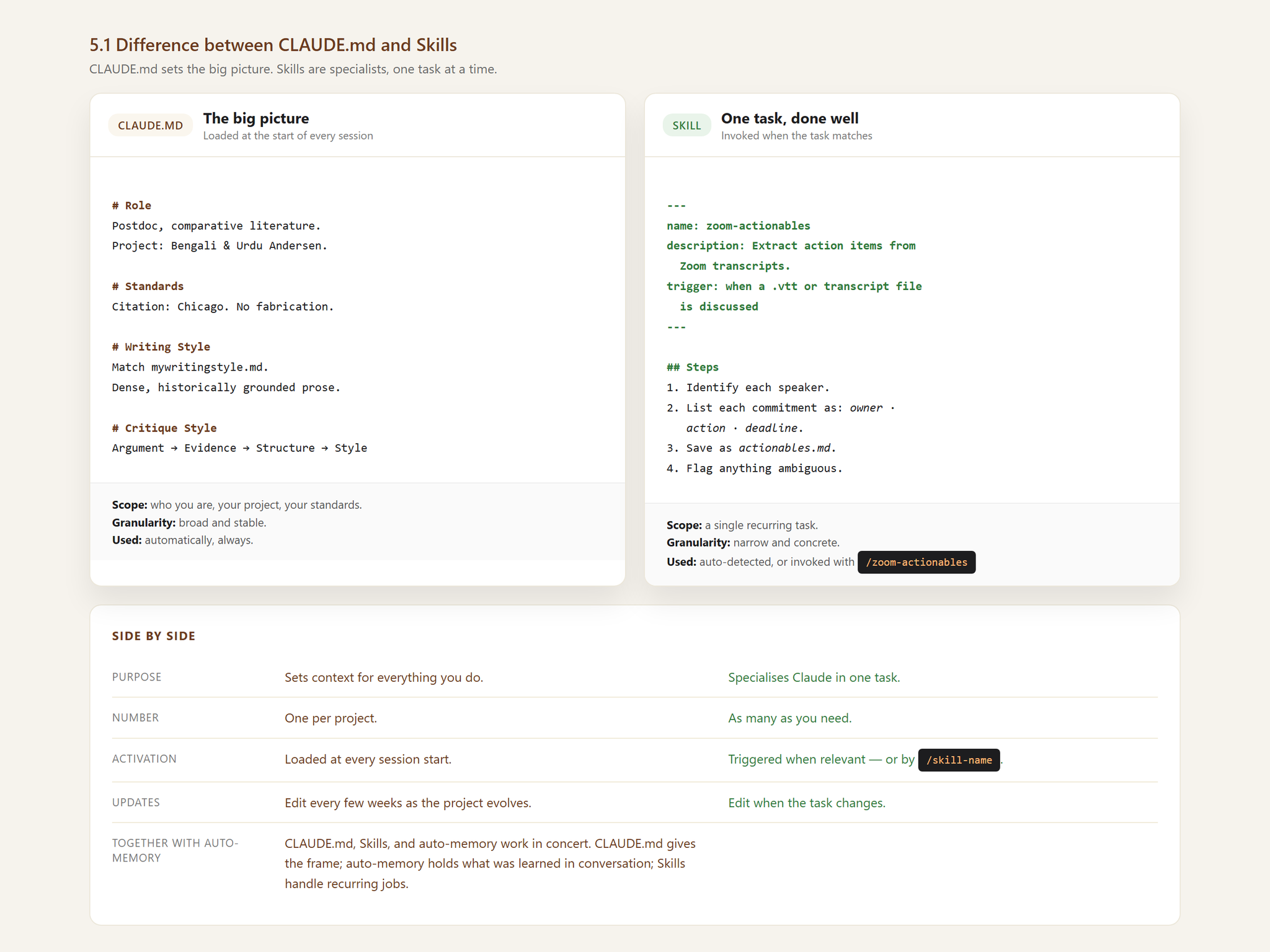Screen dimensions: 1270x952
Task: Click step '3. Save as actionables.md.'
Action: pos(752,448)
